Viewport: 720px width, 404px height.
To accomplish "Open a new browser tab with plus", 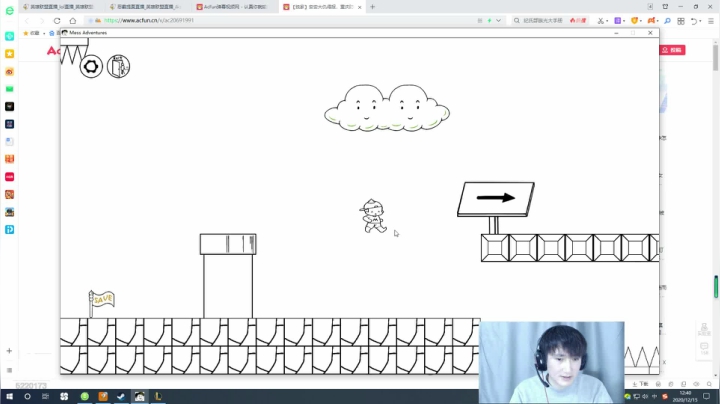I will (x=372, y=7).
